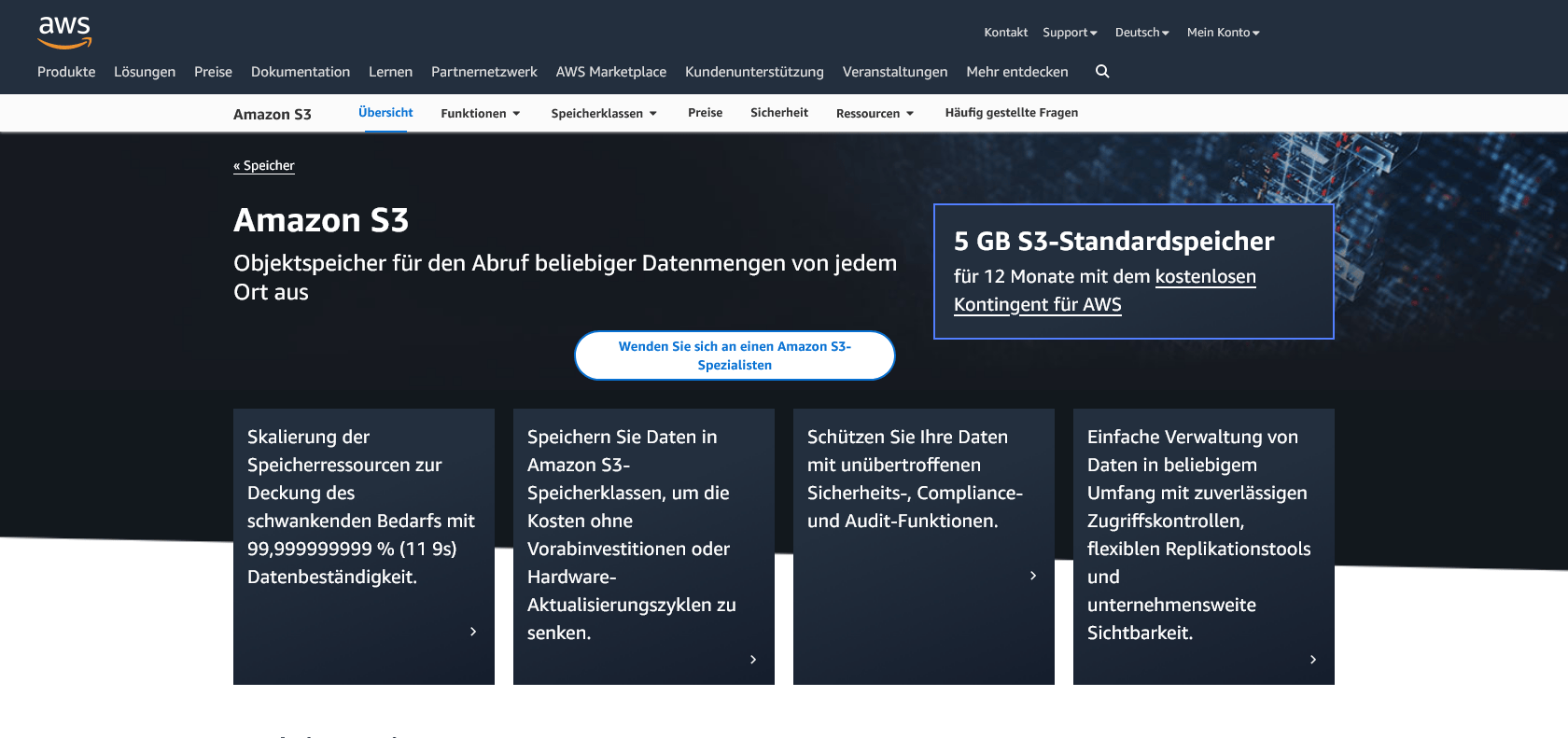Image resolution: width=1568 pixels, height=738 pixels.
Task: Open Mehr entdecken menu item
Action: tap(1017, 72)
